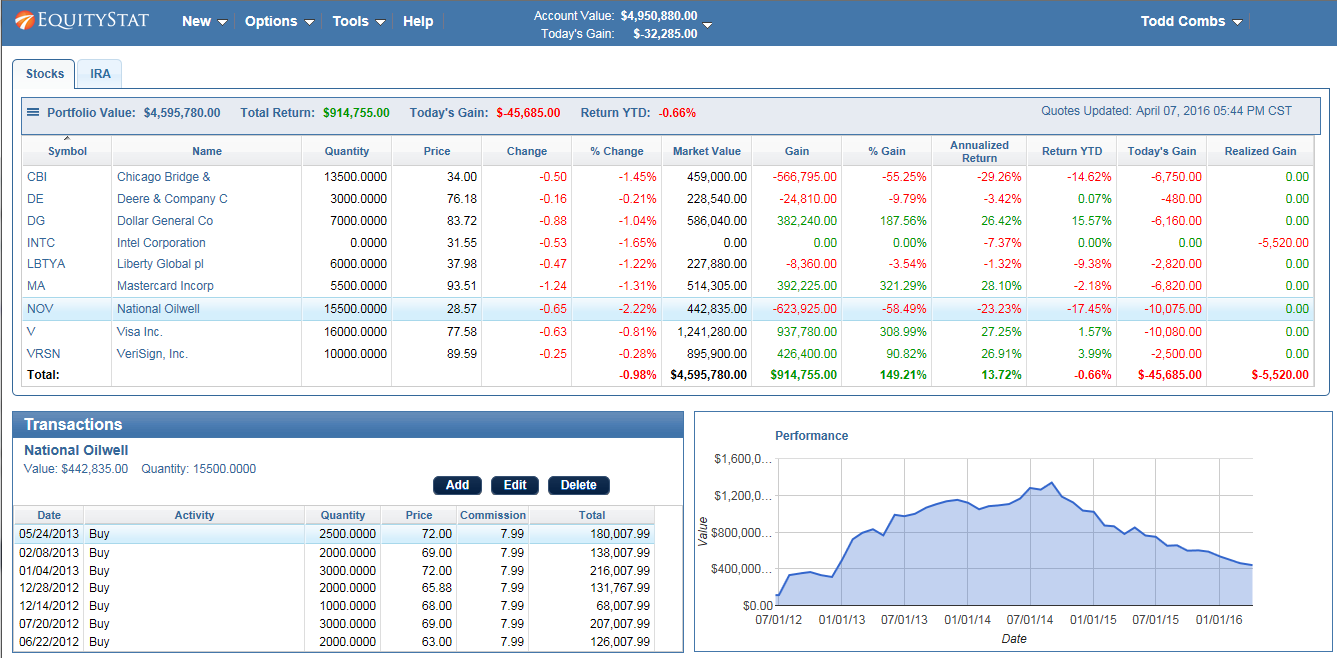Click the Add button to create a transaction

pyautogui.click(x=457, y=485)
